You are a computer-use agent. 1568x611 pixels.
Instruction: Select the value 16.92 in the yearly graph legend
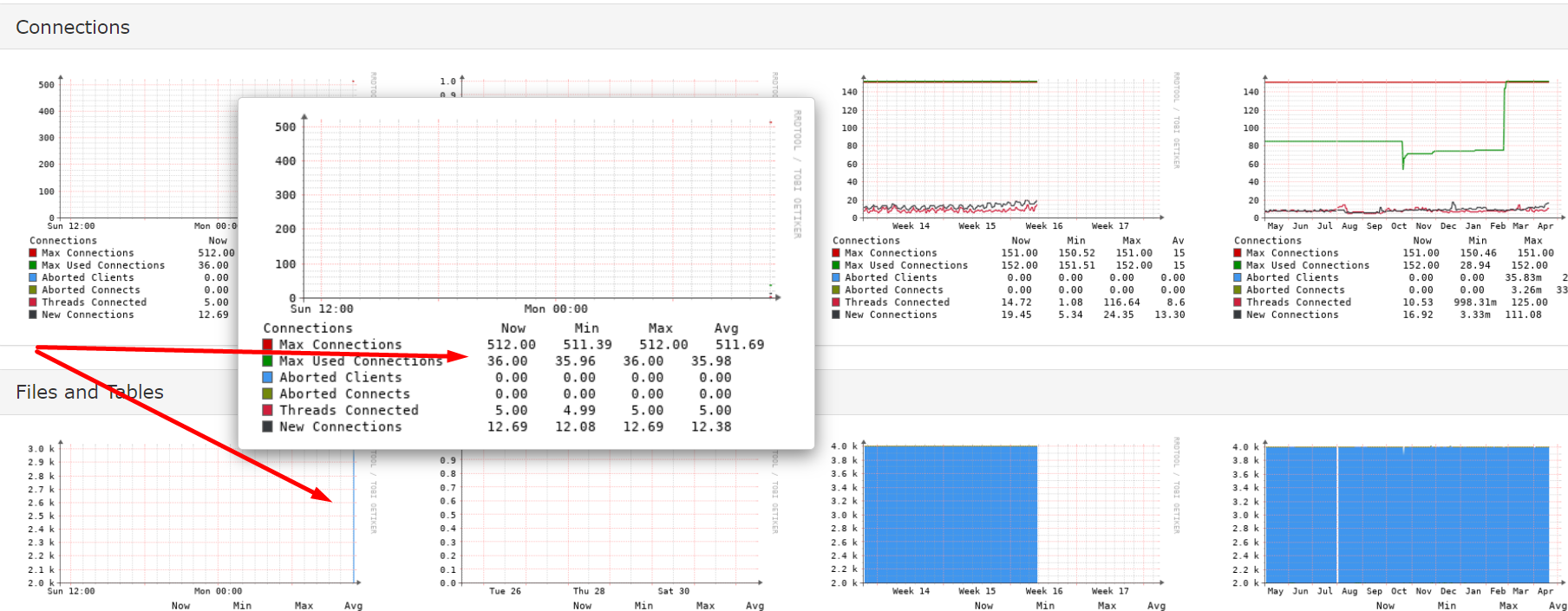coord(1418,315)
